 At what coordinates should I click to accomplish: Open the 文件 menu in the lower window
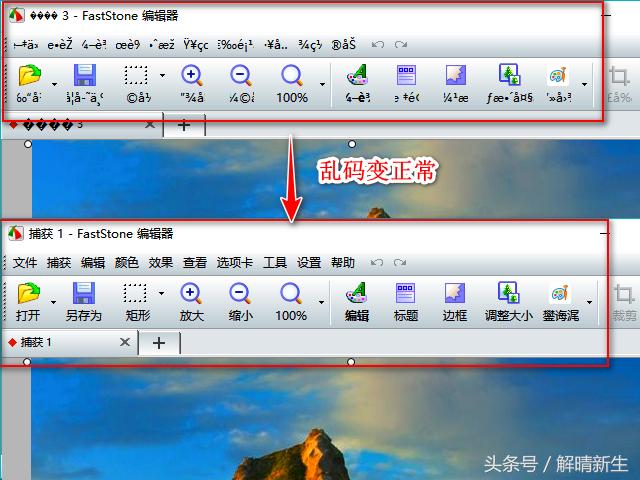click(24, 262)
